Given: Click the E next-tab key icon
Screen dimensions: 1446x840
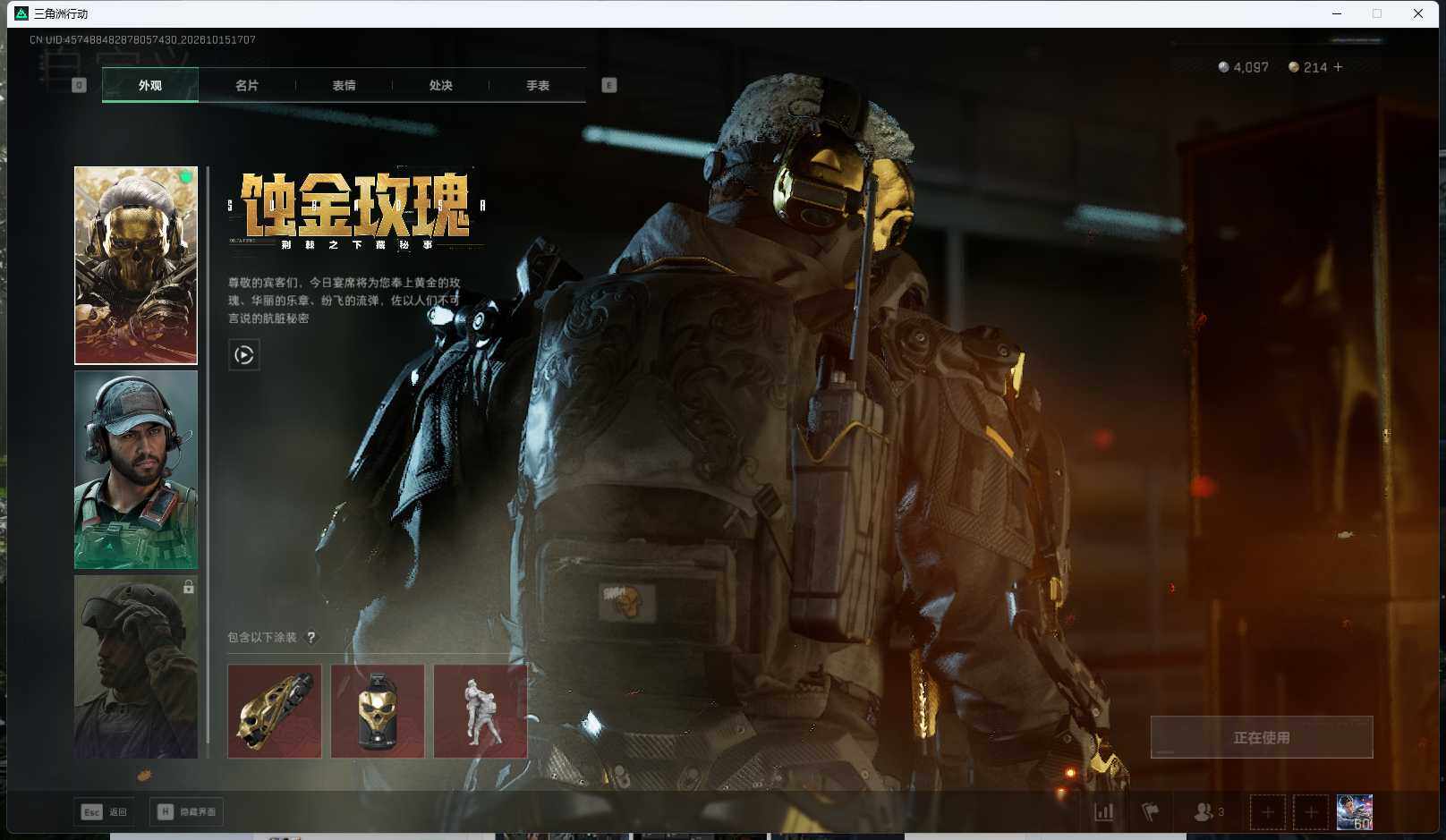Looking at the screenshot, I should 609,85.
